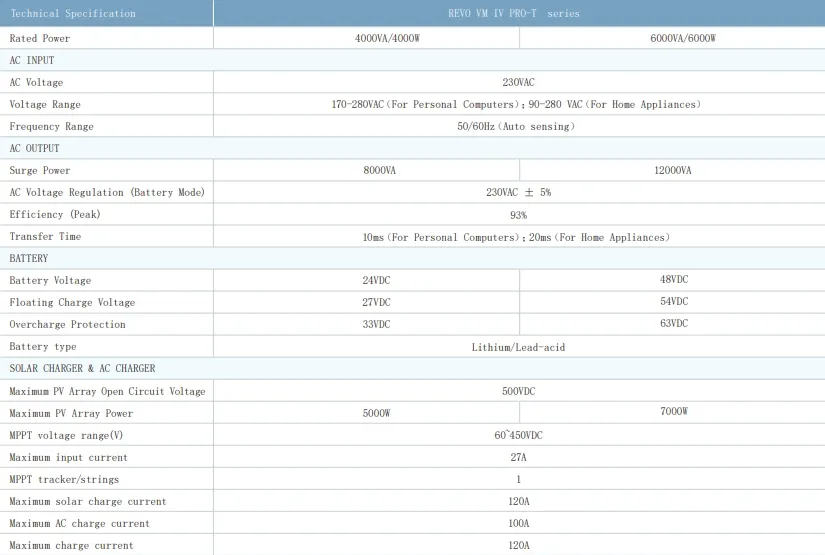The height and width of the screenshot is (555, 825).
Task: Click the "Technical Specification" header cell
Action: [72, 14]
